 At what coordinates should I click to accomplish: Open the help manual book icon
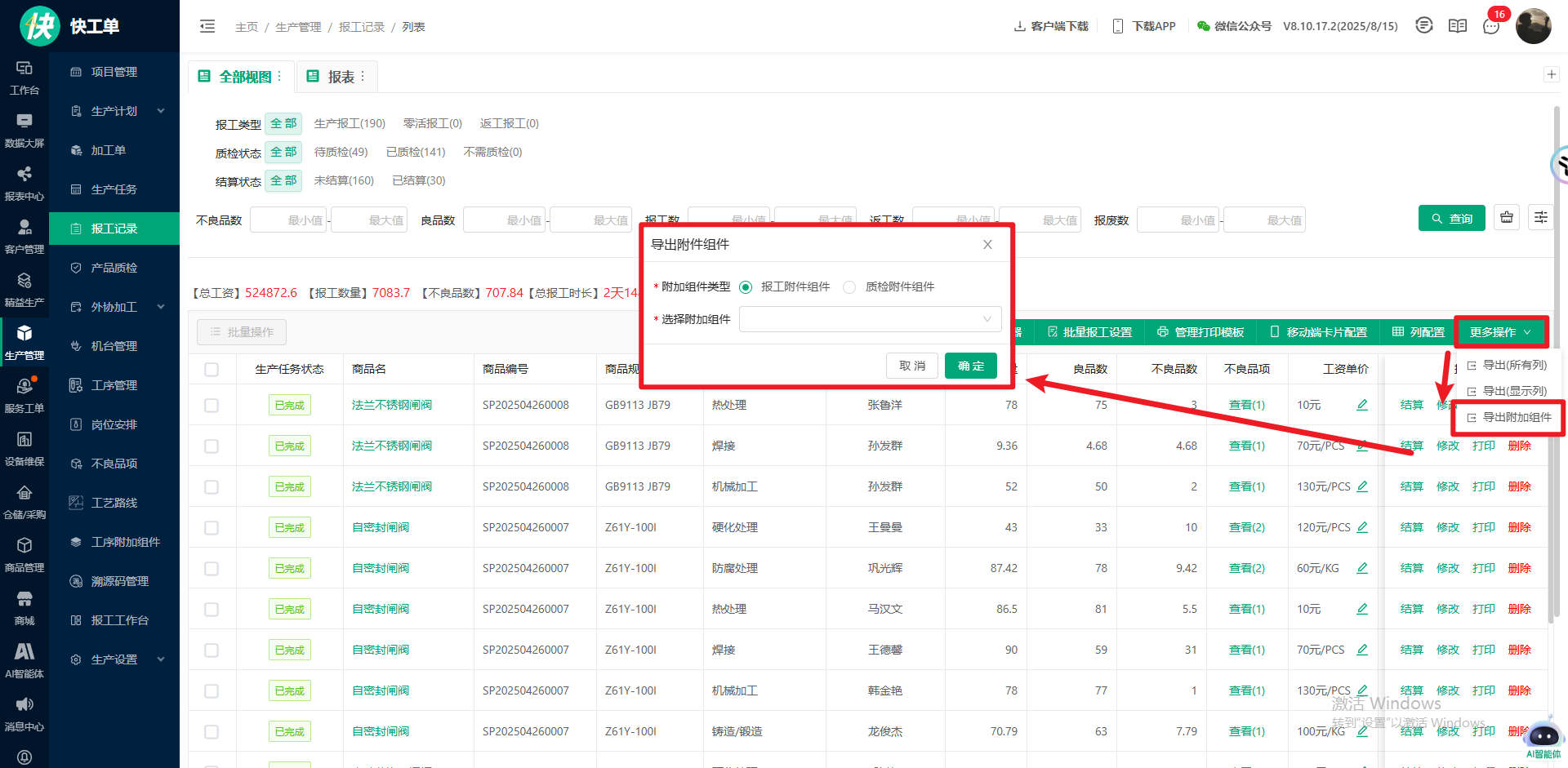pos(1458,26)
